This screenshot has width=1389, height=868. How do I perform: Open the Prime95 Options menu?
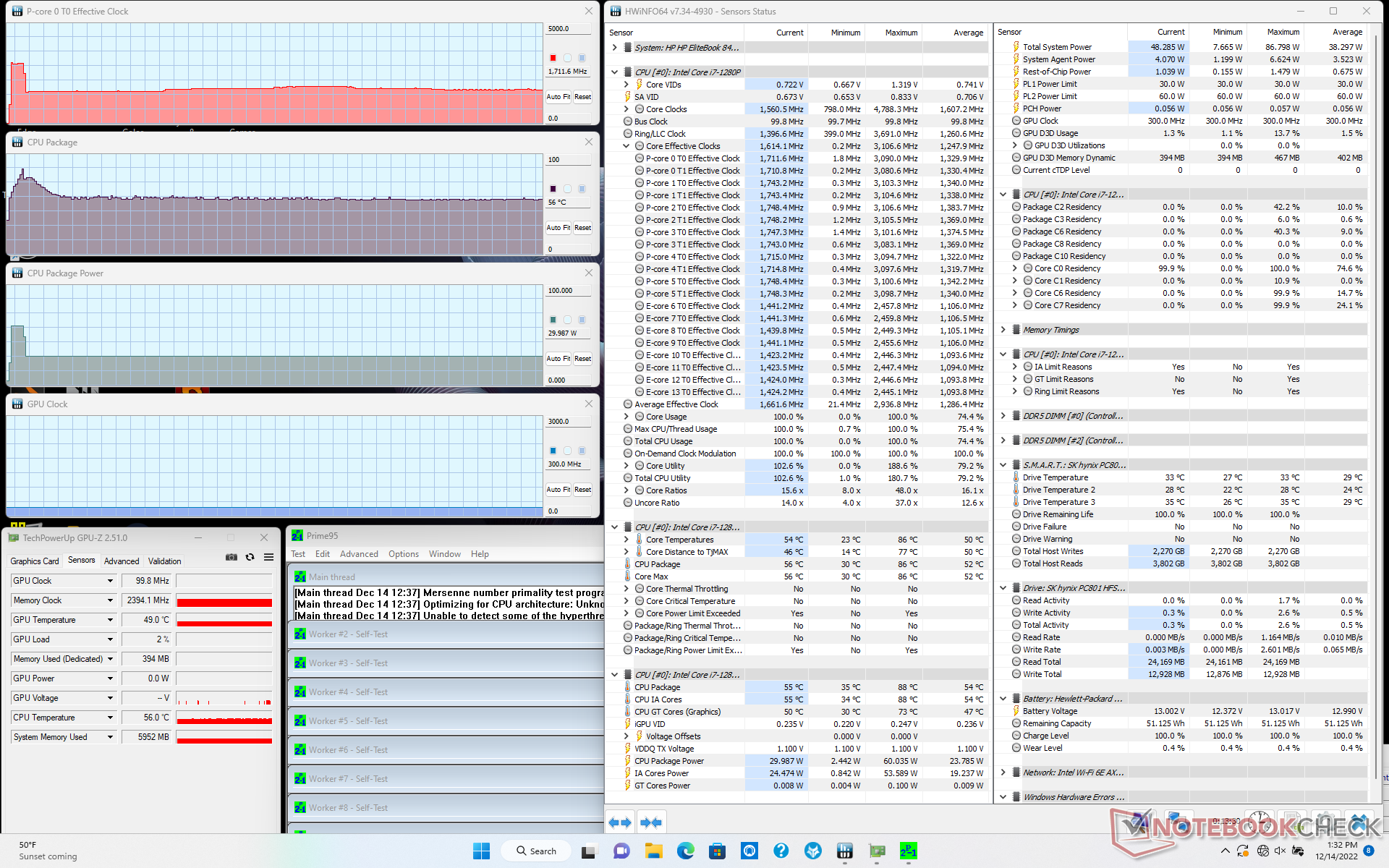coord(403,554)
